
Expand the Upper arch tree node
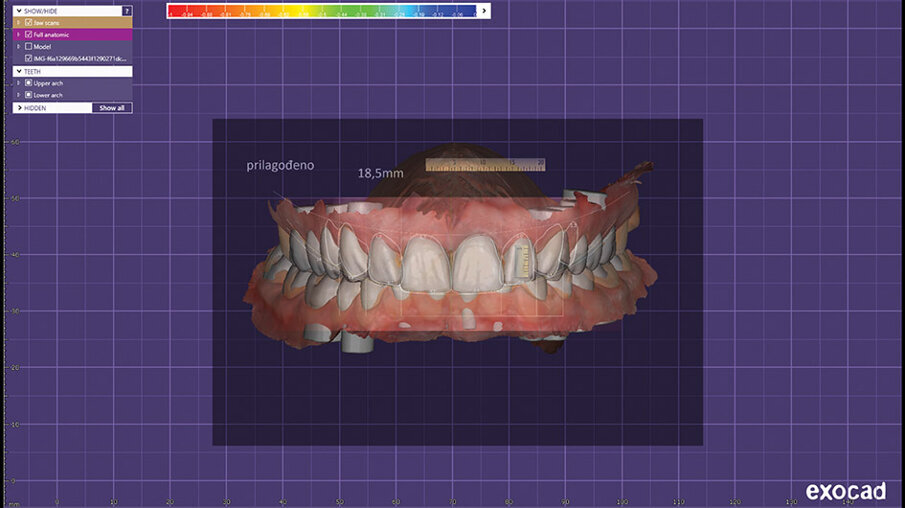[18, 83]
